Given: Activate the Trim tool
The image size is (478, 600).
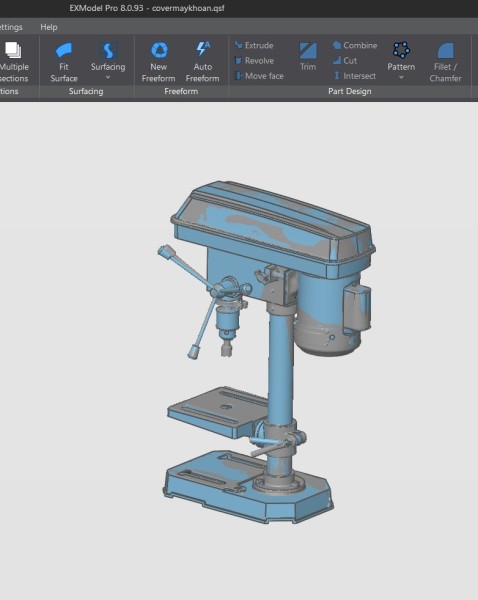Looking at the screenshot, I should pyautogui.click(x=308, y=57).
